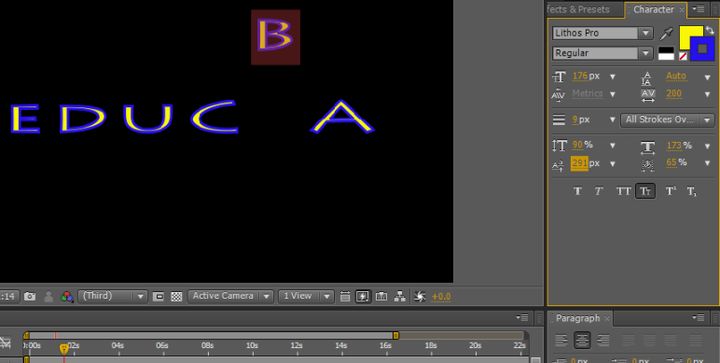Click the tsume value 65
Image resolution: width=720 pixels, height=363 pixels.
[x=671, y=162]
